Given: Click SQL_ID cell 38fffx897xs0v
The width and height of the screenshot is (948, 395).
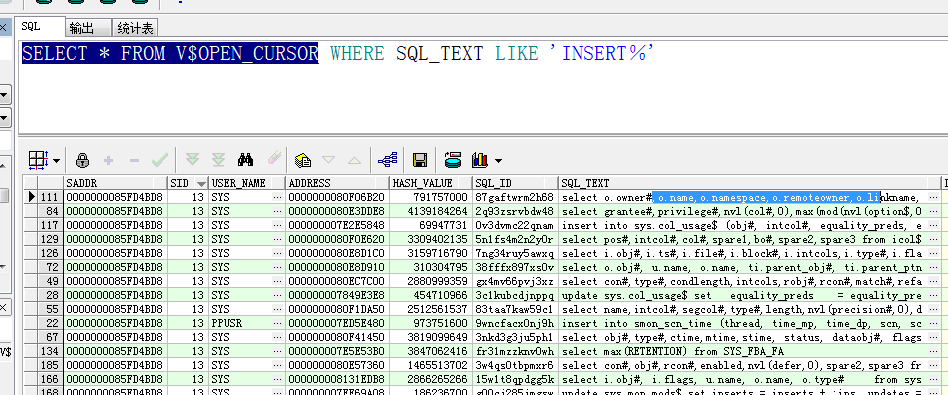Looking at the screenshot, I should [515, 267].
